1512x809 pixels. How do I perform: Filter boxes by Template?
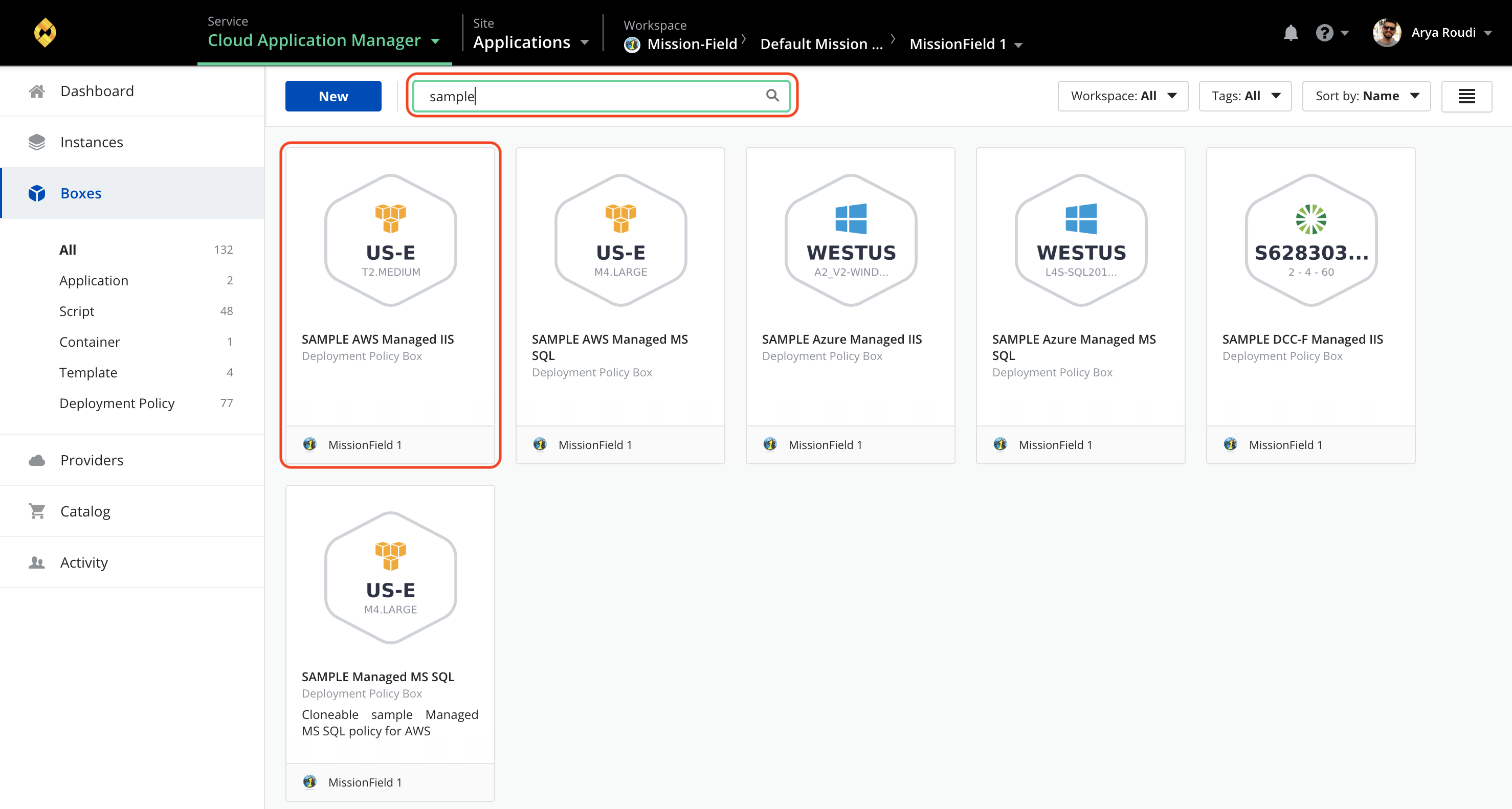point(88,373)
